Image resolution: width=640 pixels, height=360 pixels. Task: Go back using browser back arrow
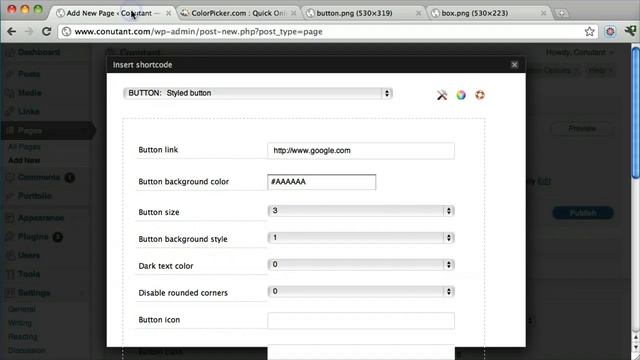point(11,31)
